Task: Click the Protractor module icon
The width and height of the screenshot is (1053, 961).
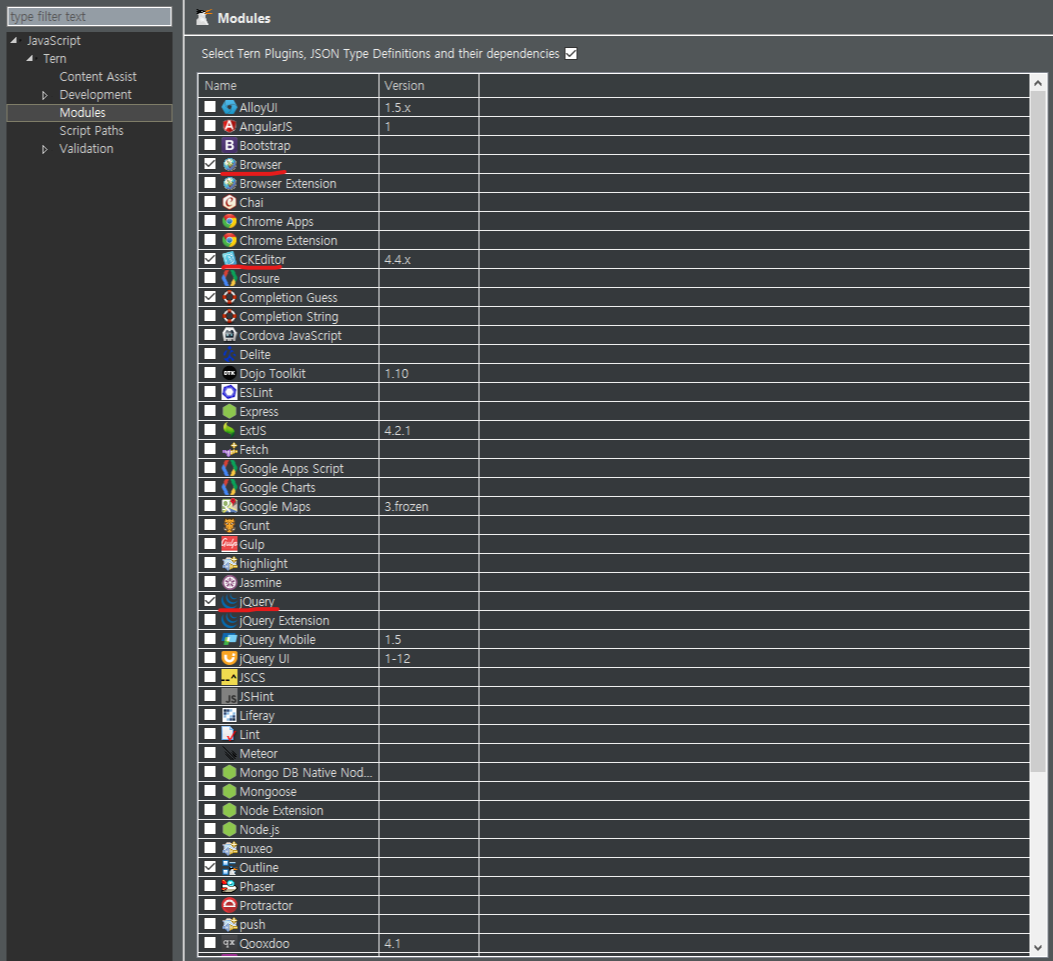Action: [229, 905]
